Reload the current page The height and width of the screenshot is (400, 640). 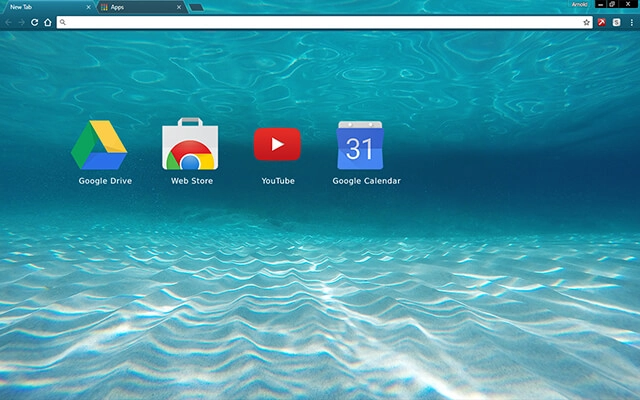tap(35, 22)
